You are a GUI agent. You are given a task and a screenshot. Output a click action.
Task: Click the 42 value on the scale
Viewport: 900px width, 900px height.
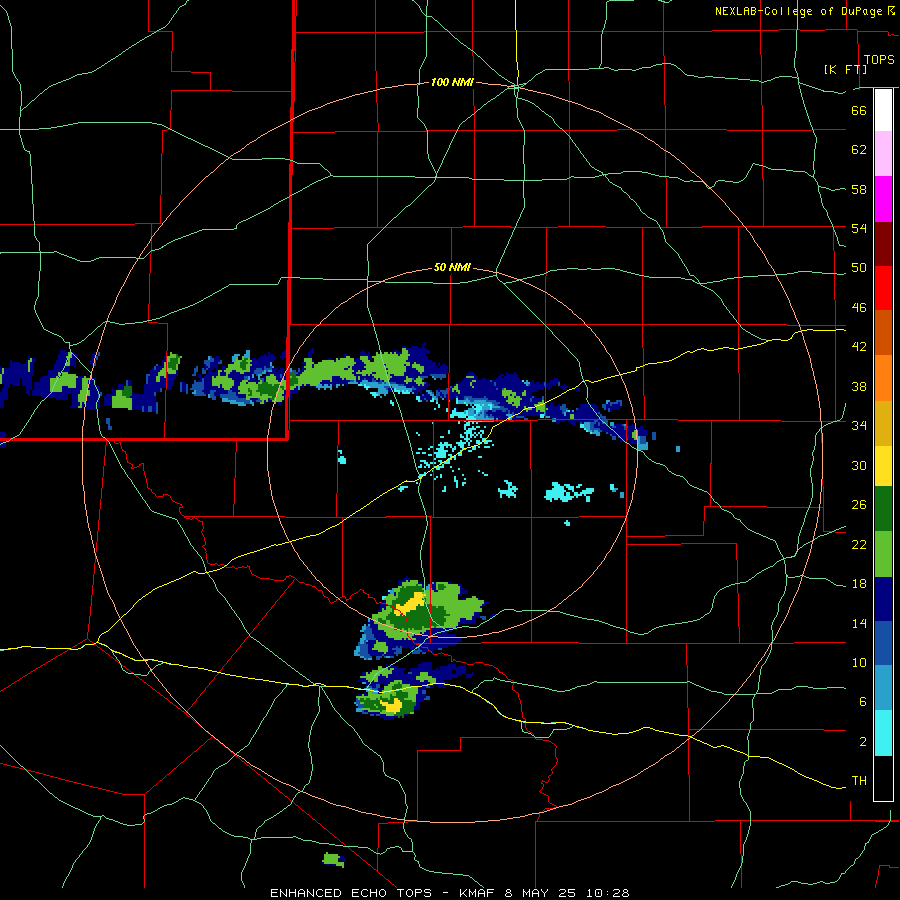pos(859,347)
